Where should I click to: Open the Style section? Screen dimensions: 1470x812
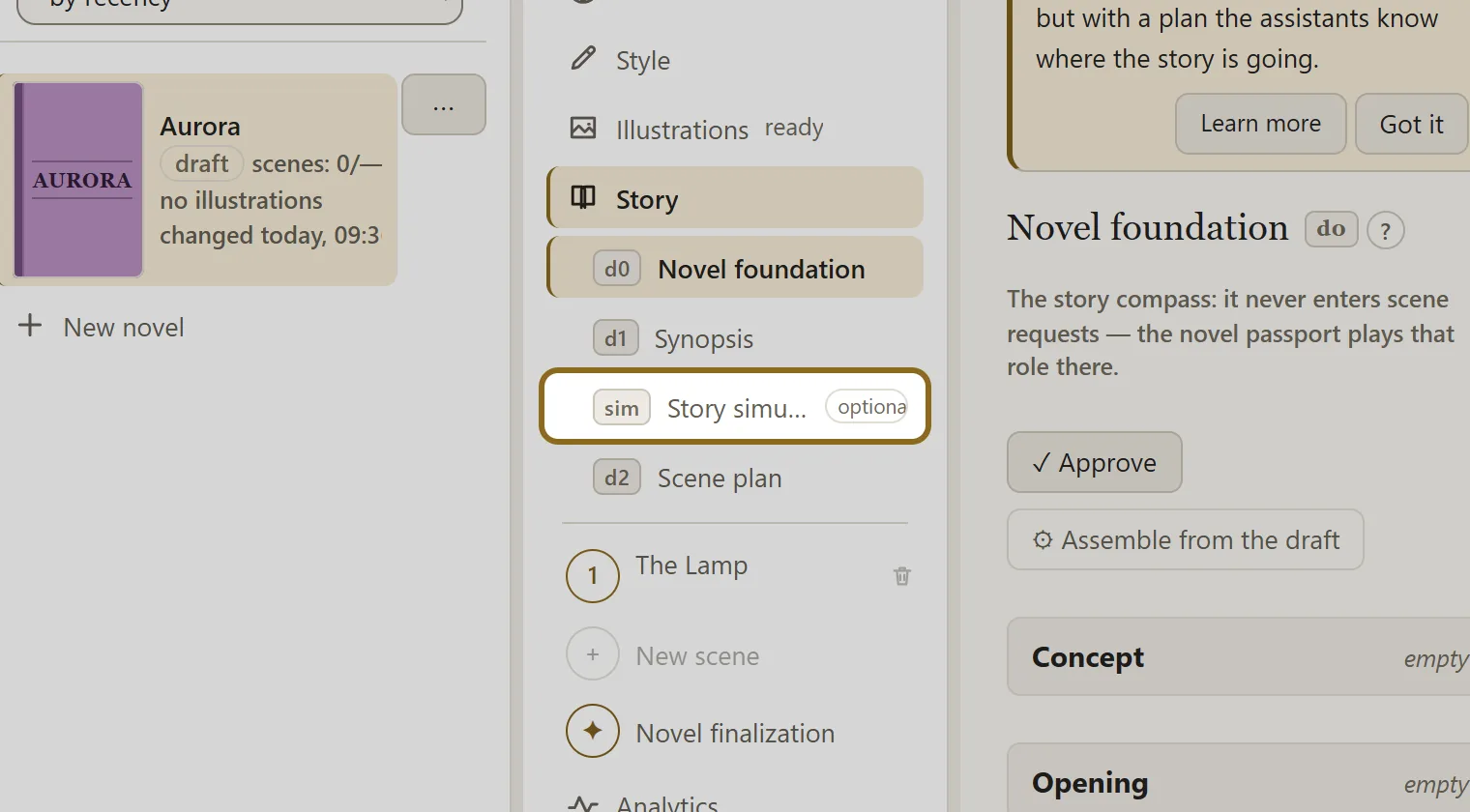[735, 60]
